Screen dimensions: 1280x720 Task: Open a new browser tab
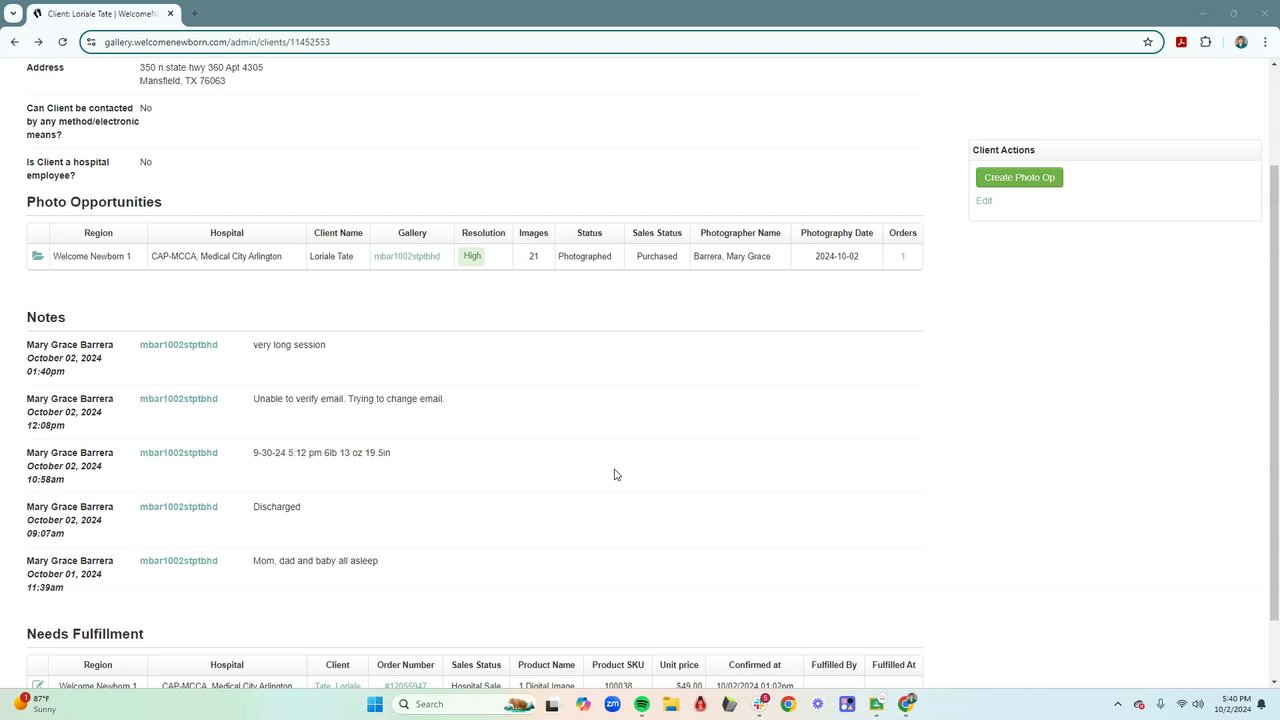(x=194, y=14)
